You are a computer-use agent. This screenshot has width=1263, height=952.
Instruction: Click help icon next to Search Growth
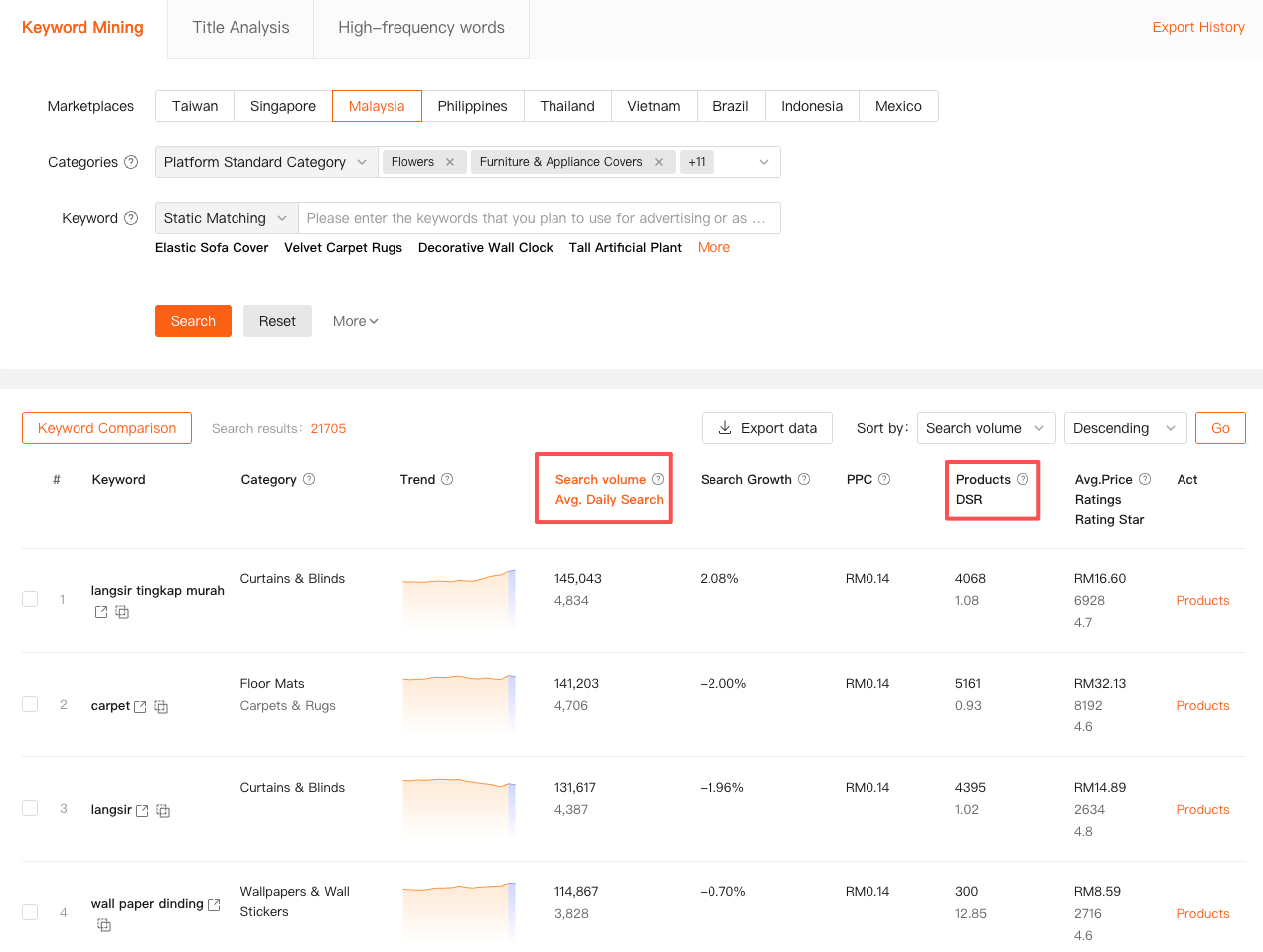804,479
